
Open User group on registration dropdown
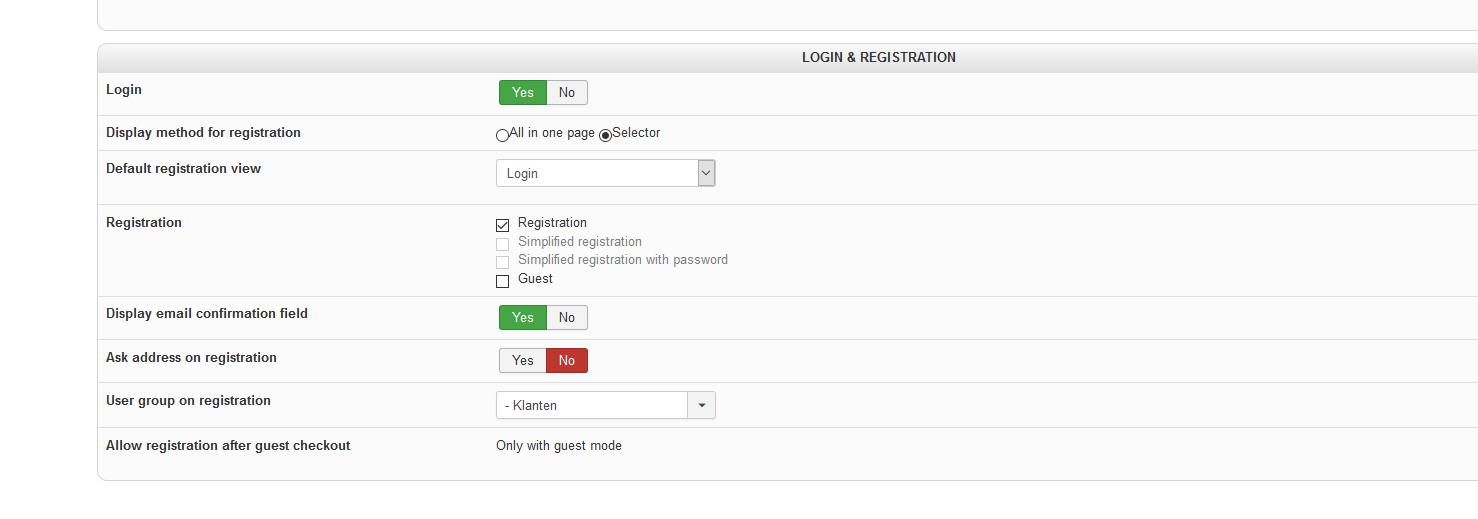coord(592,405)
